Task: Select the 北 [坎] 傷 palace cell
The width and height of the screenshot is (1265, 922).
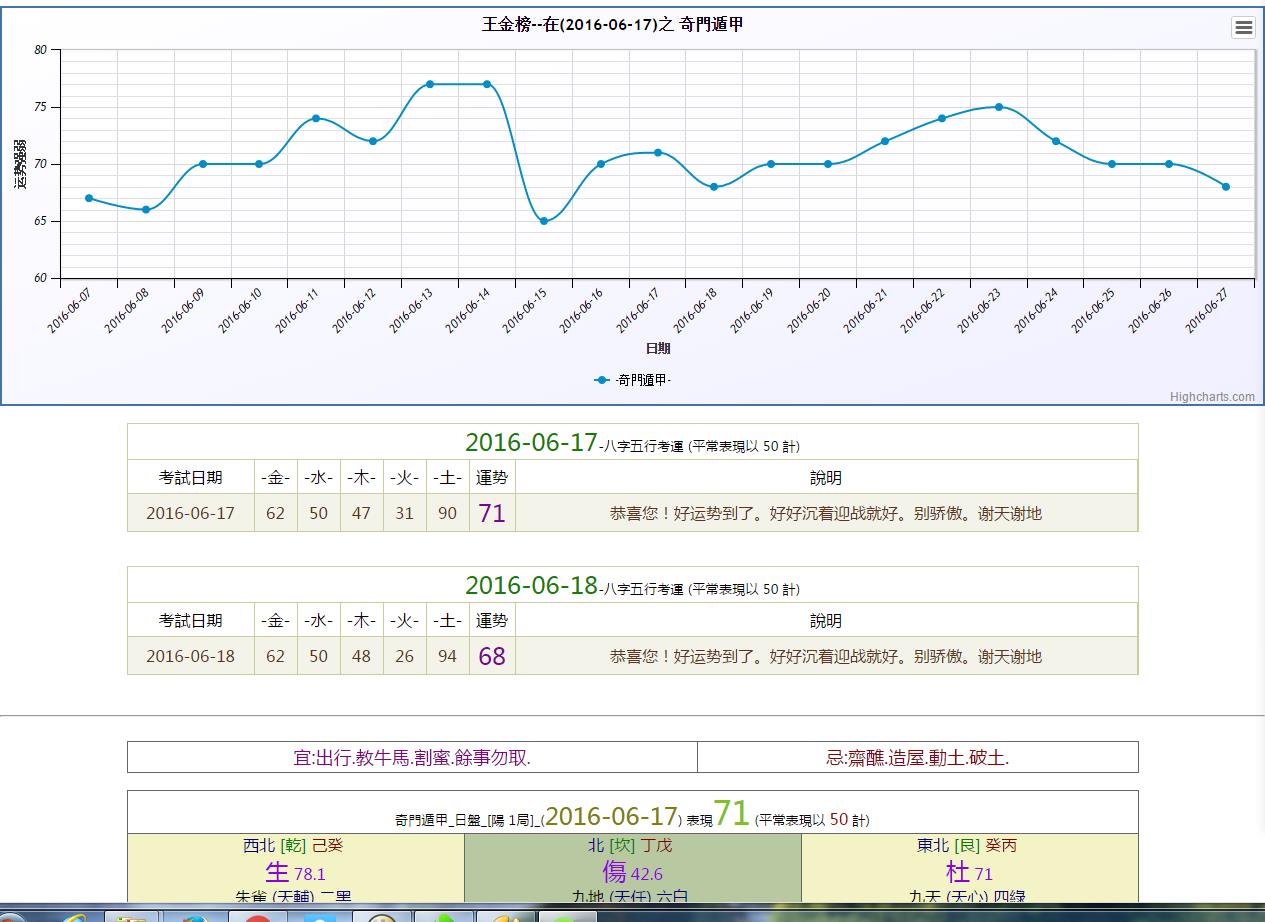Action: pos(632,868)
